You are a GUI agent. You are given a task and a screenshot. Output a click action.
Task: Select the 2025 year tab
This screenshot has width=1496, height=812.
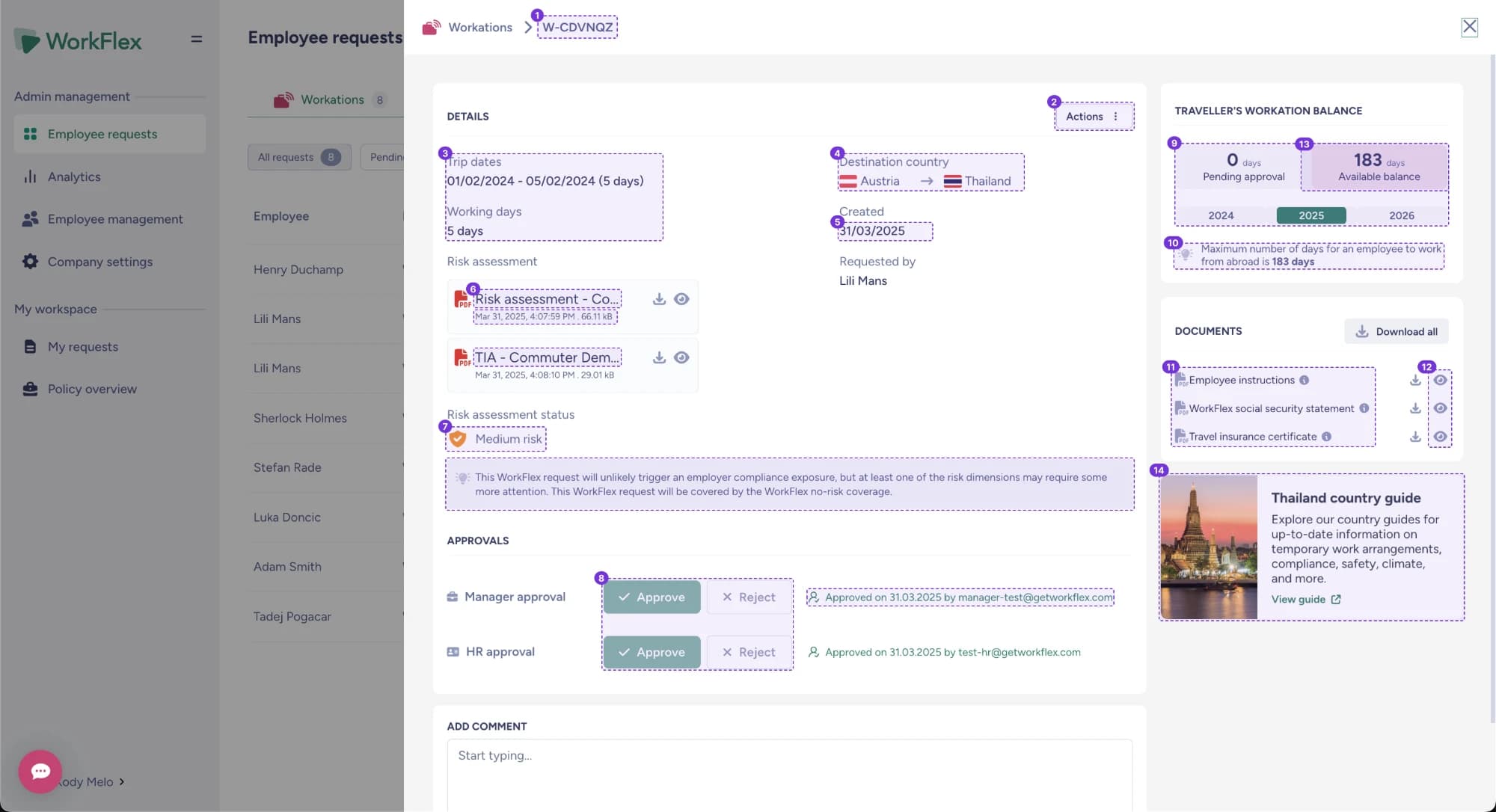click(x=1311, y=215)
